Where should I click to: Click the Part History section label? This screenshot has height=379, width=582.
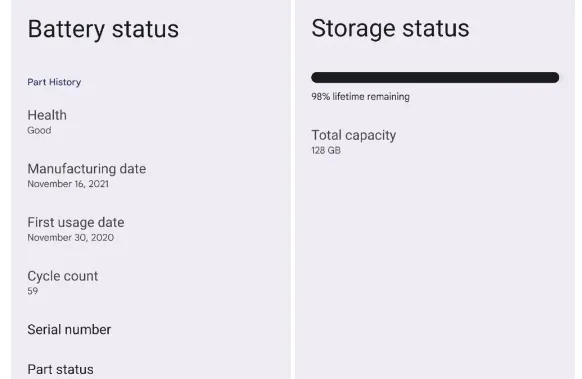(x=54, y=82)
